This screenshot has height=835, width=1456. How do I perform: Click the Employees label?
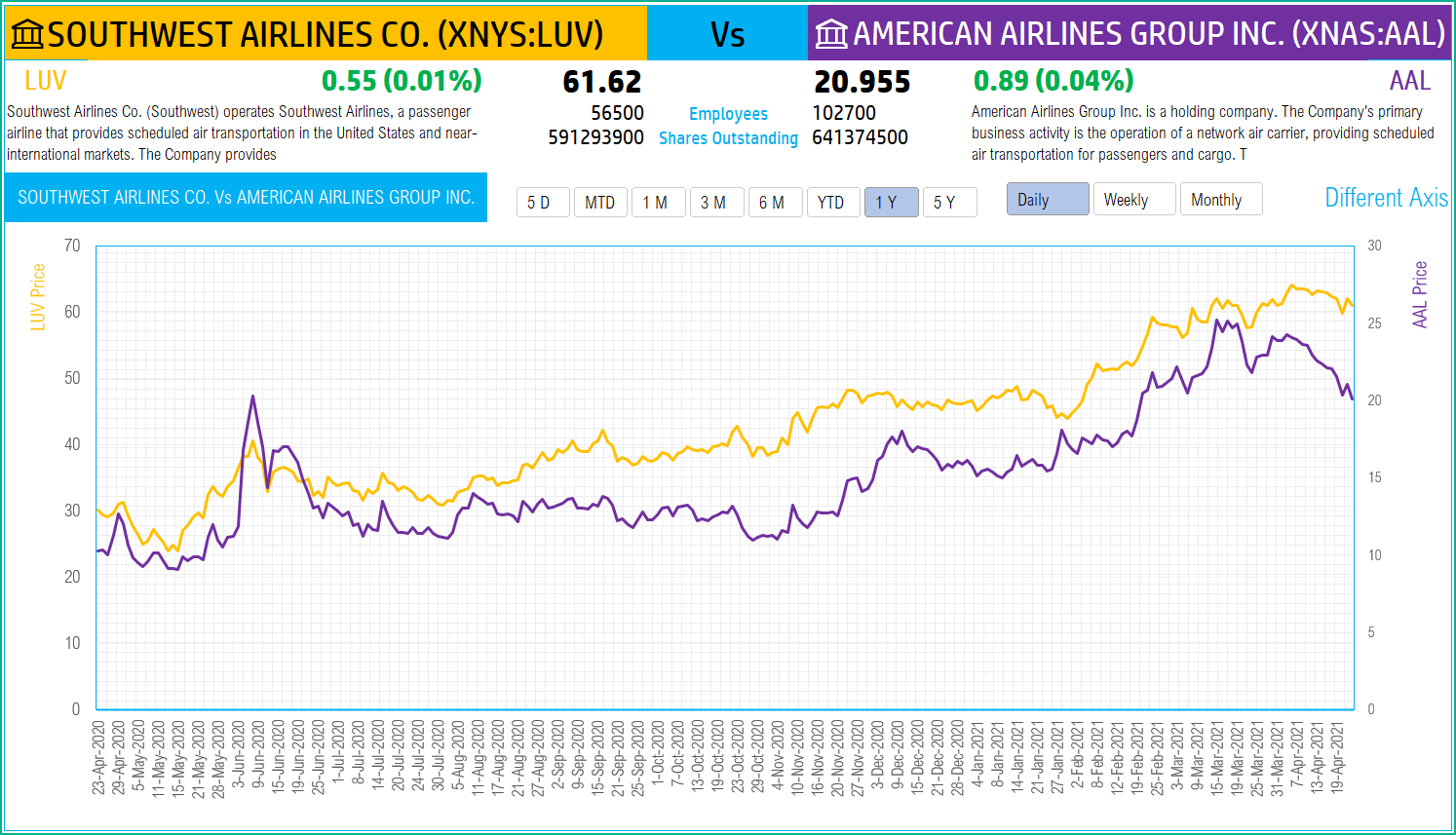coord(728,114)
